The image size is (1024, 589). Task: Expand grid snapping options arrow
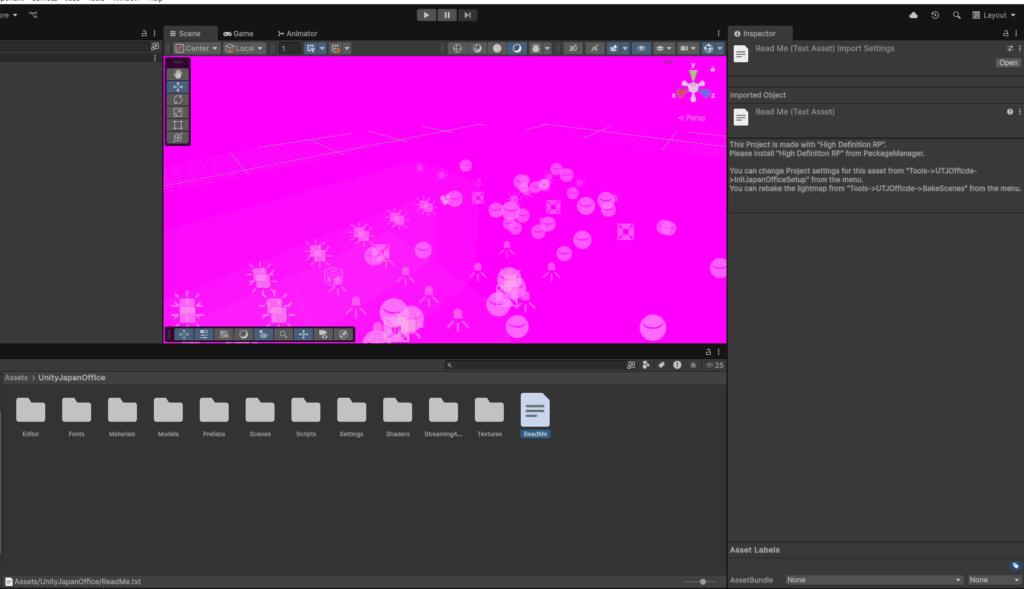(347, 48)
